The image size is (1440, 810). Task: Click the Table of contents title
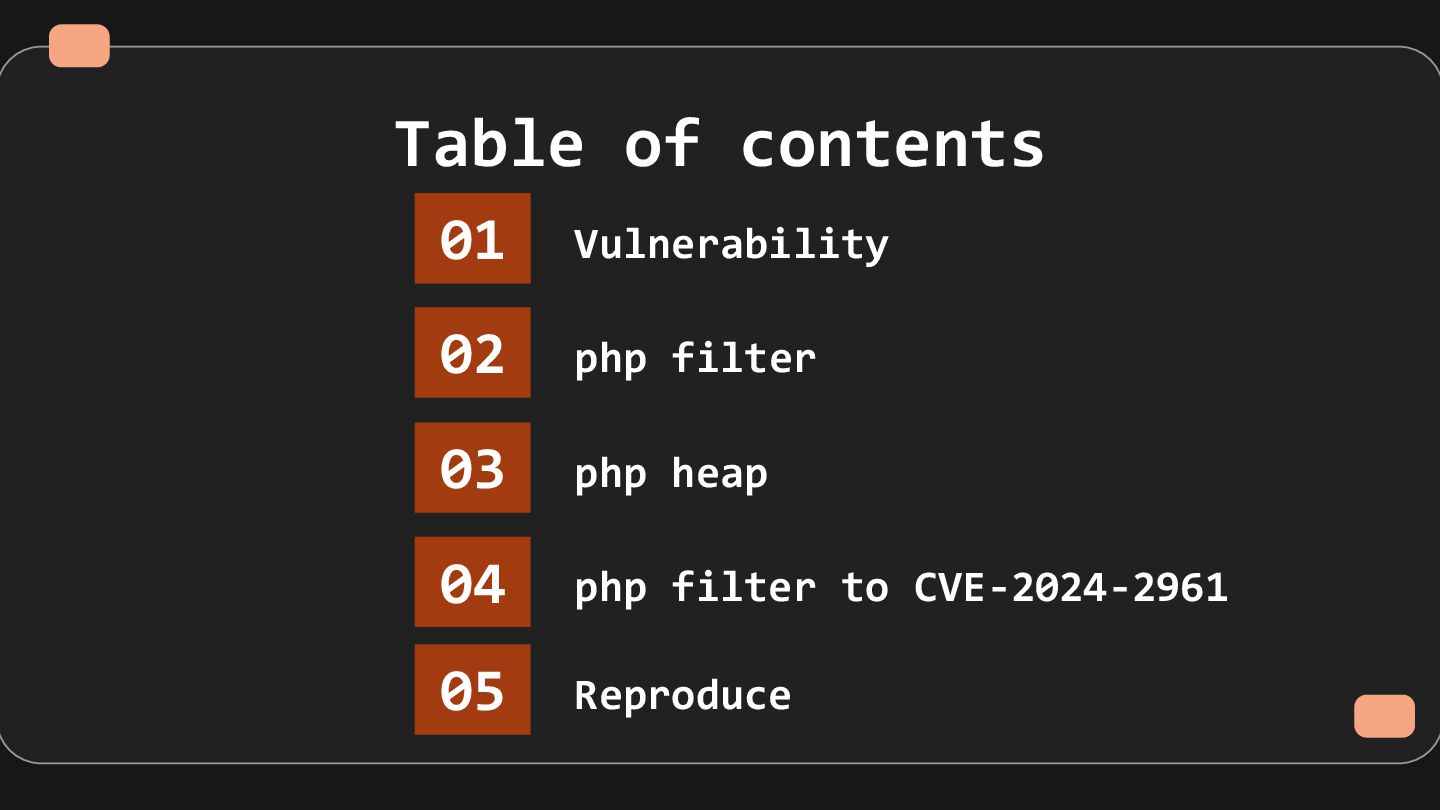[x=720, y=143]
